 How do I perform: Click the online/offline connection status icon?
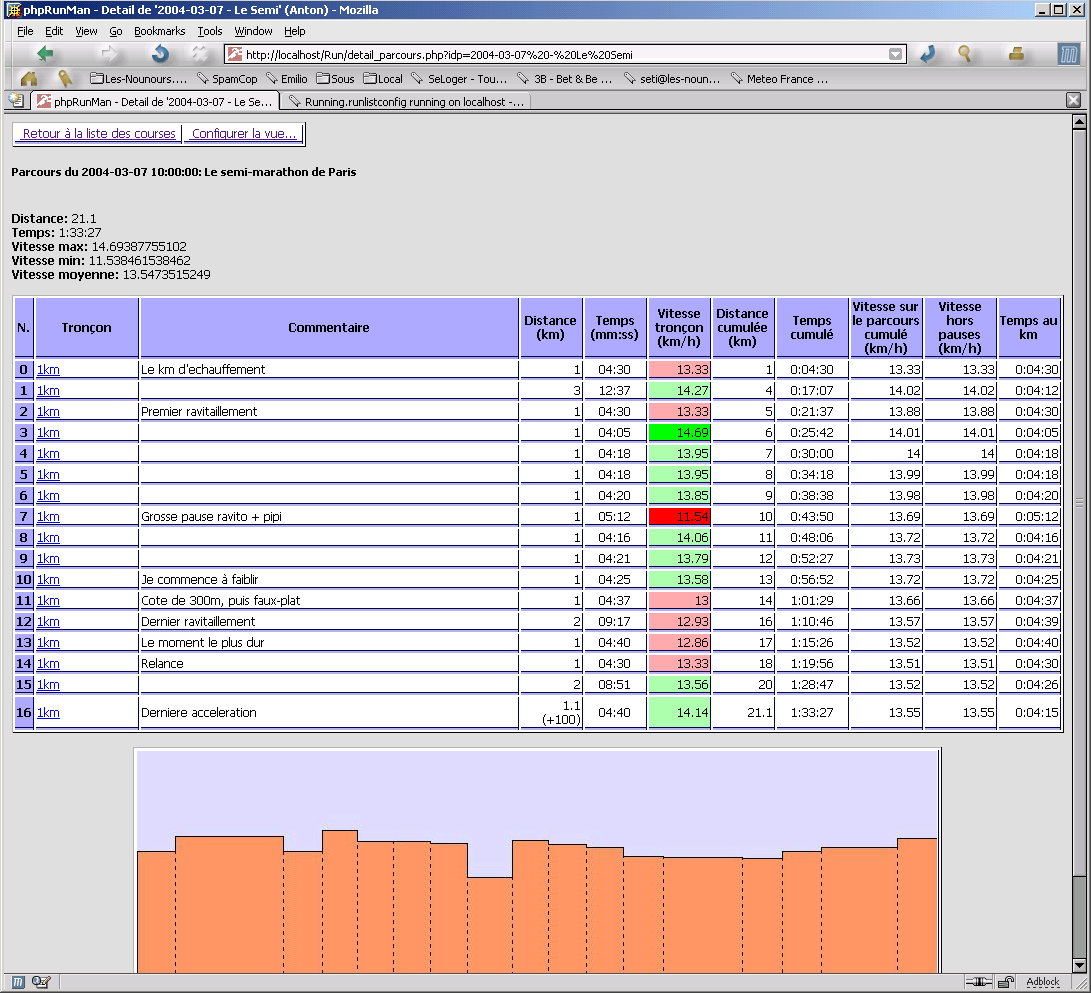[980, 982]
